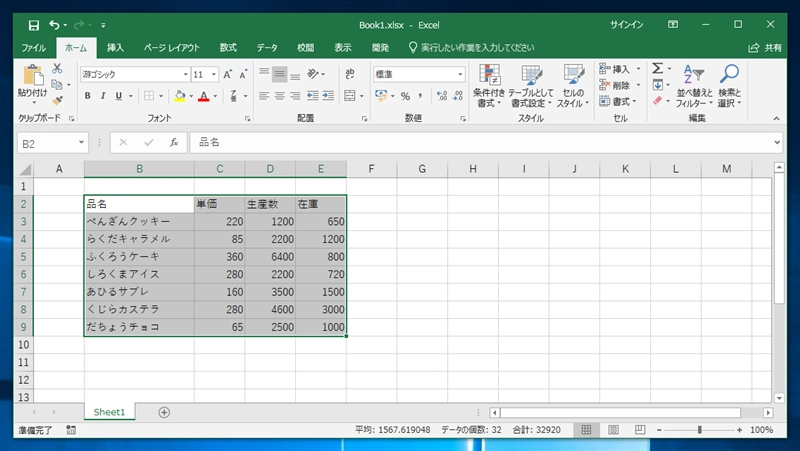The width and height of the screenshot is (800, 451).
Task: Open the File tab
Action: pos(34,48)
